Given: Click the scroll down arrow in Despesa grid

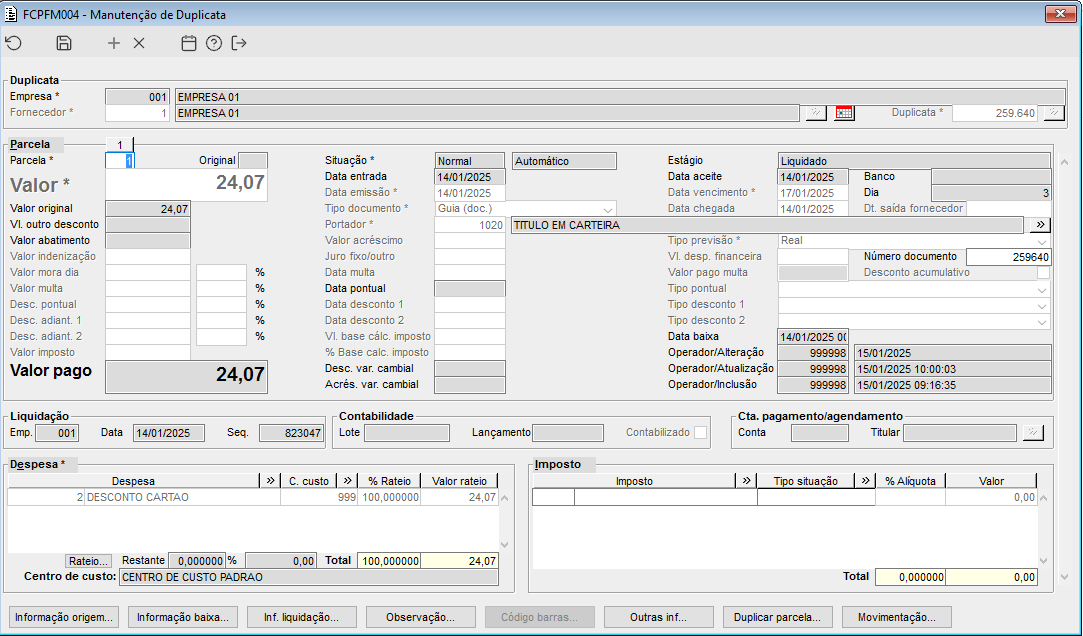Looking at the screenshot, I should [504, 545].
